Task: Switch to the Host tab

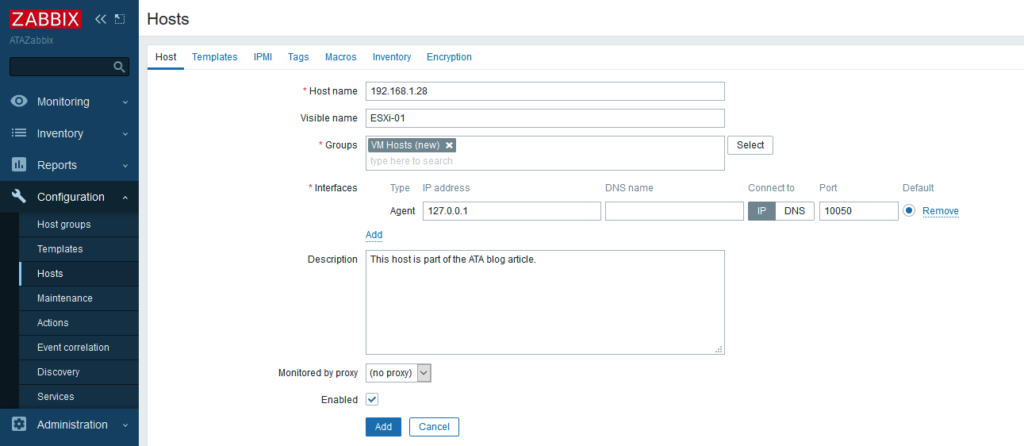Action: pyautogui.click(x=166, y=57)
